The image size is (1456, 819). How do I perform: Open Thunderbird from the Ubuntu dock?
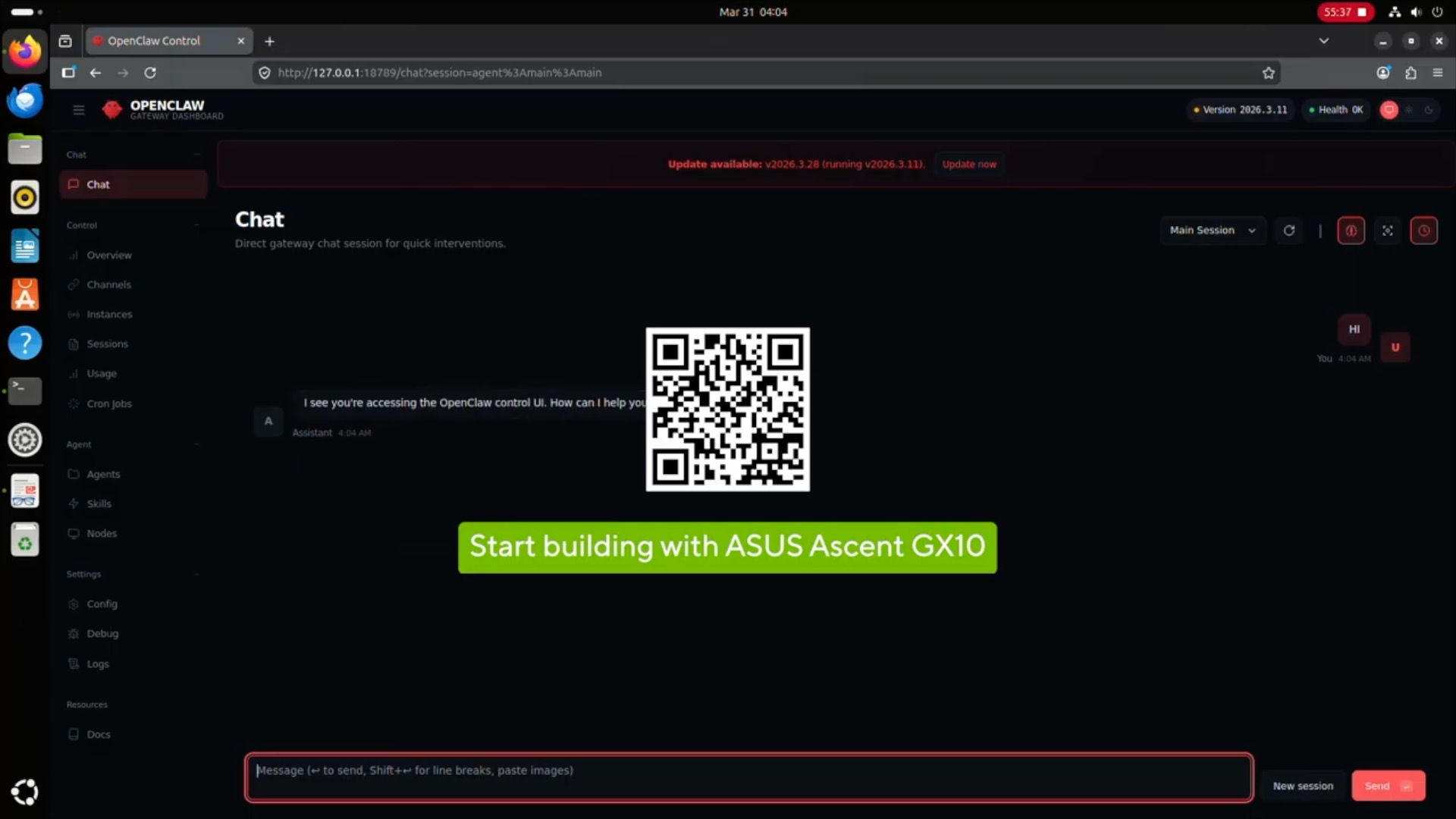coord(25,100)
